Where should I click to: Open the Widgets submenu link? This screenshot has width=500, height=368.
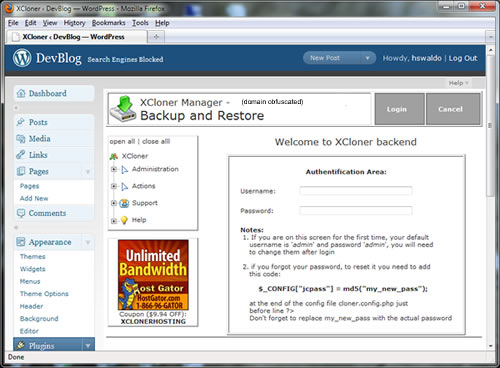33,269
